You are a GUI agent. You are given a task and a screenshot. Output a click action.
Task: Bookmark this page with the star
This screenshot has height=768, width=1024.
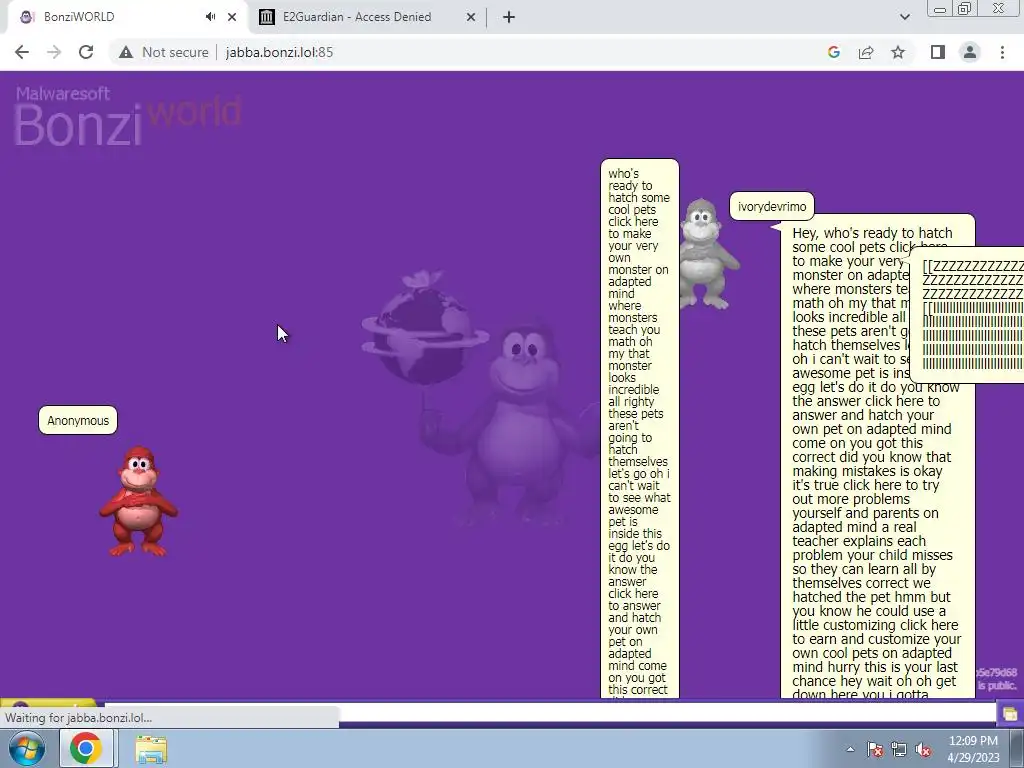(898, 52)
